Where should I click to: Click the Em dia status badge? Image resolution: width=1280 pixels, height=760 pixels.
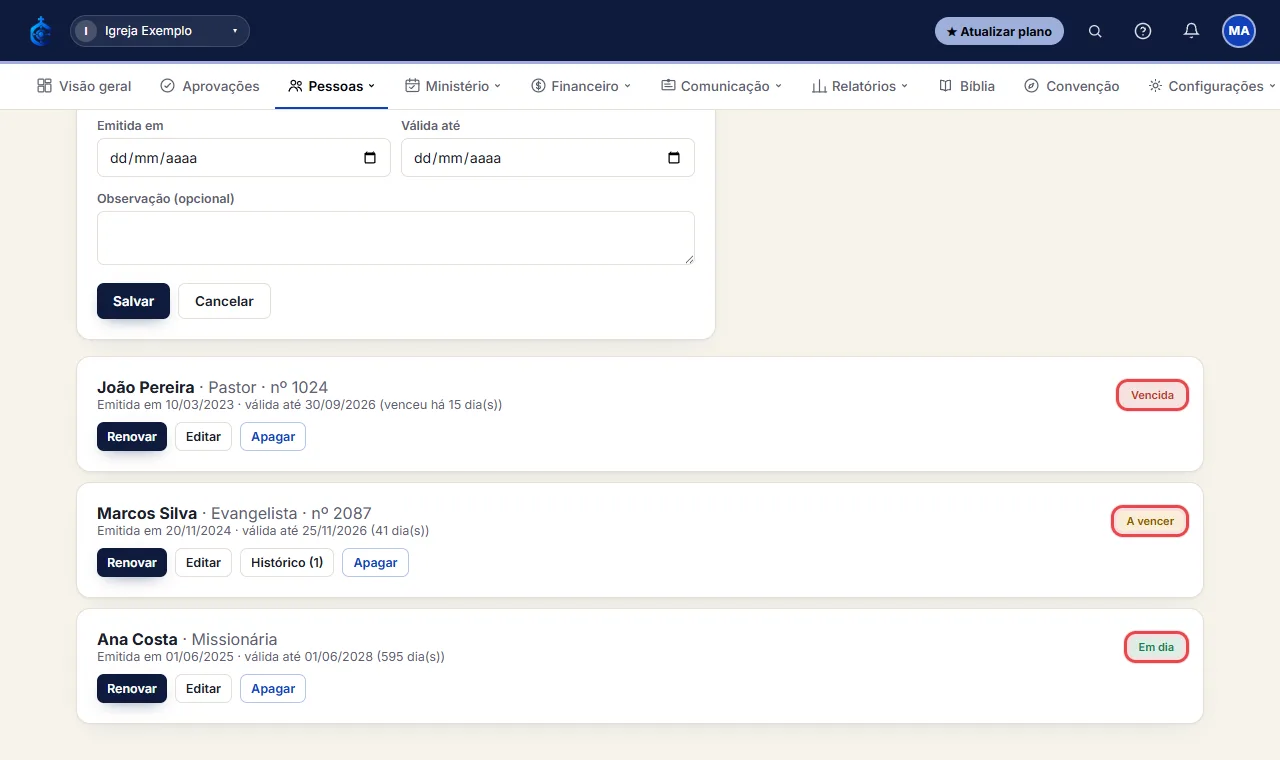click(x=1156, y=647)
